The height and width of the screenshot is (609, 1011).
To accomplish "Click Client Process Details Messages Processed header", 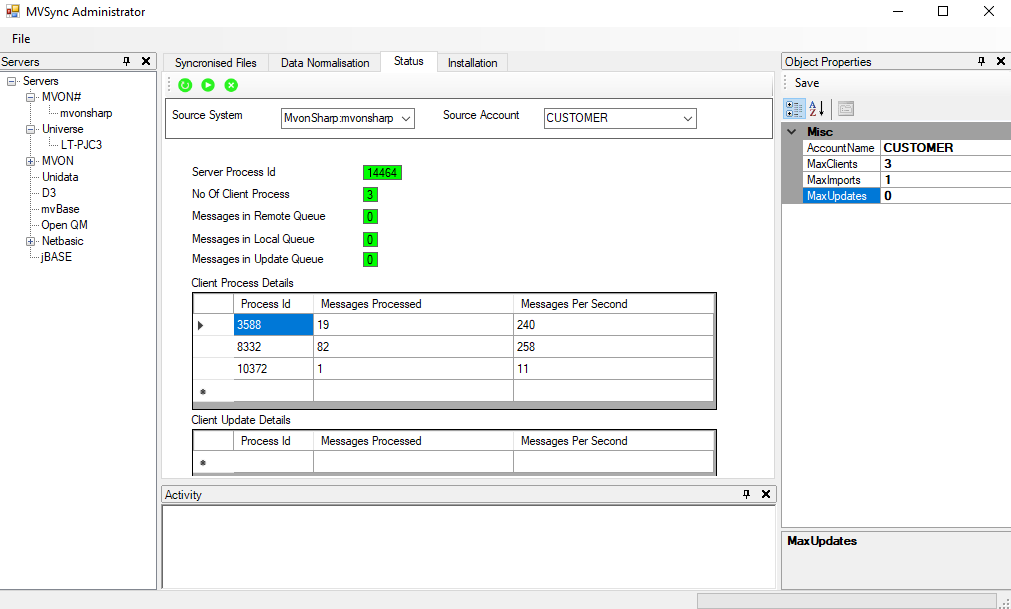I will coord(413,304).
